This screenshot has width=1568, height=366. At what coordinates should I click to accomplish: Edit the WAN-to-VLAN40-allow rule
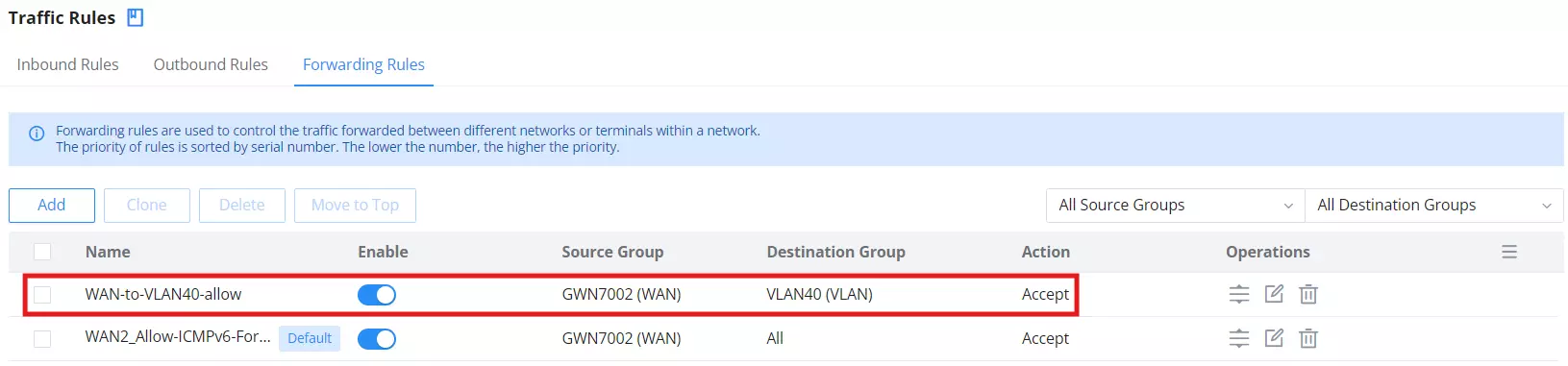[1274, 294]
